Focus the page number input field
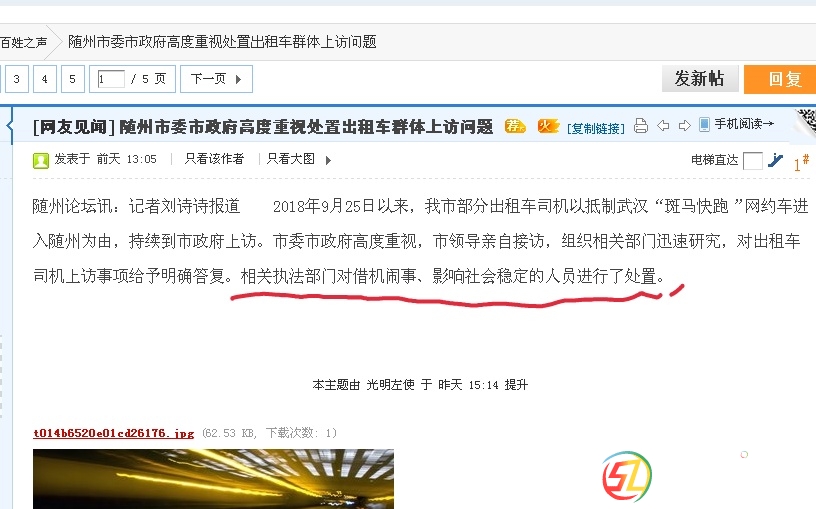The image size is (816, 509). point(110,79)
